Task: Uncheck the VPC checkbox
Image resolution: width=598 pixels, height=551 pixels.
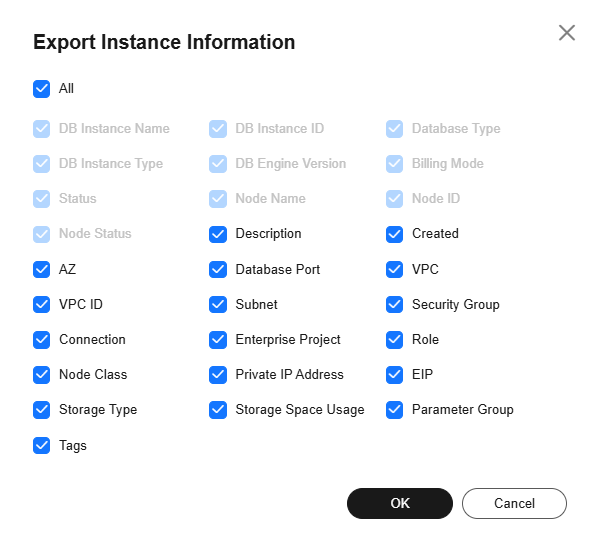Action: point(394,270)
